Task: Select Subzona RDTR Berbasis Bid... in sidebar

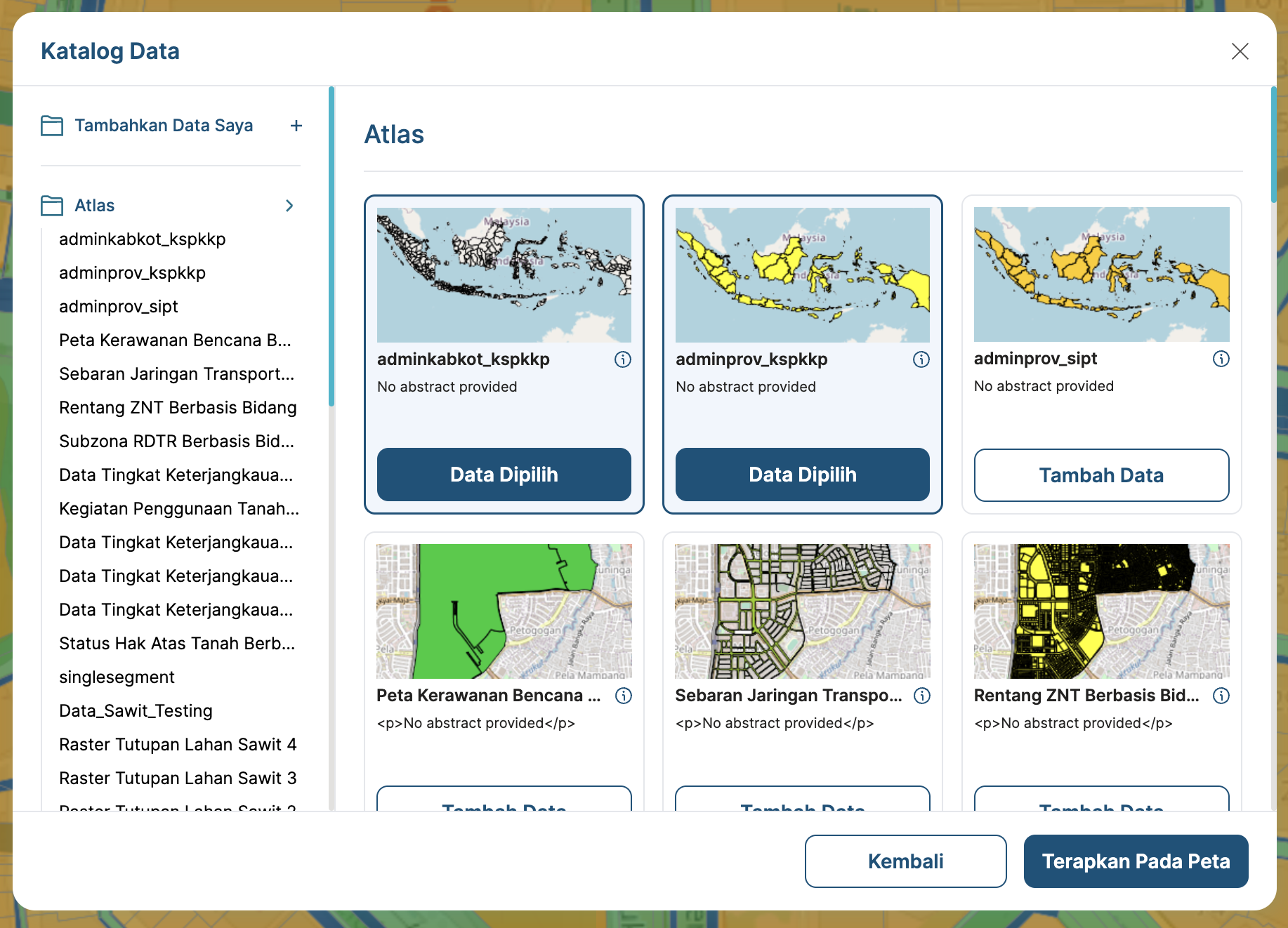Action: click(x=177, y=442)
